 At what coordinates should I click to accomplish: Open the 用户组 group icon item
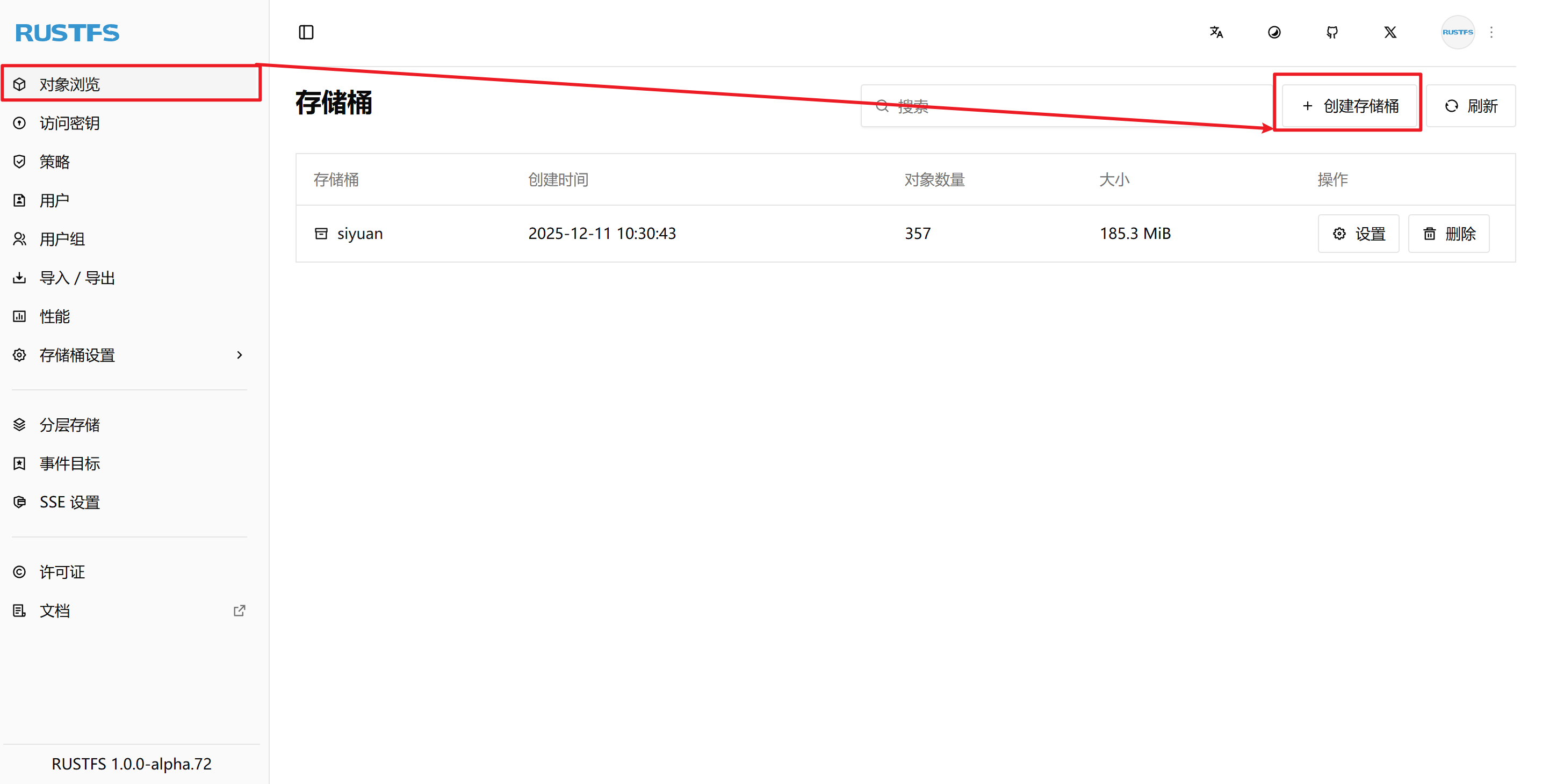20,239
